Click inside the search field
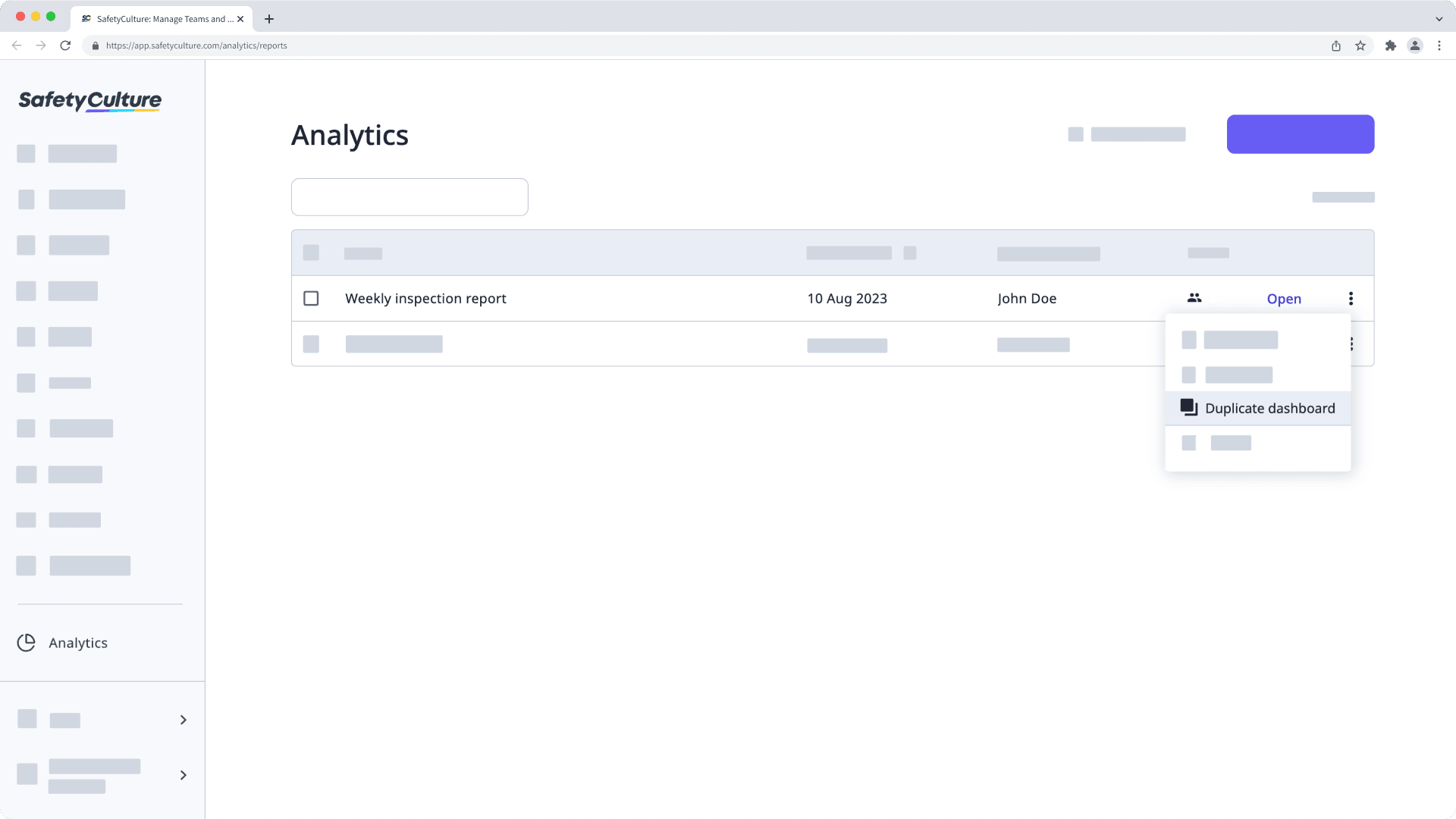Image resolution: width=1456 pixels, height=819 pixels. [409, 196]
